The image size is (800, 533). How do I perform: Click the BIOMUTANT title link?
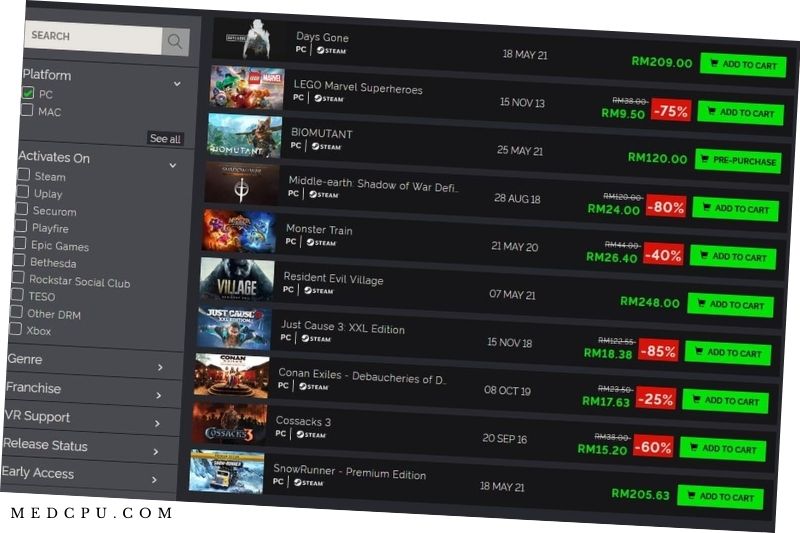[x=321, y=133]
